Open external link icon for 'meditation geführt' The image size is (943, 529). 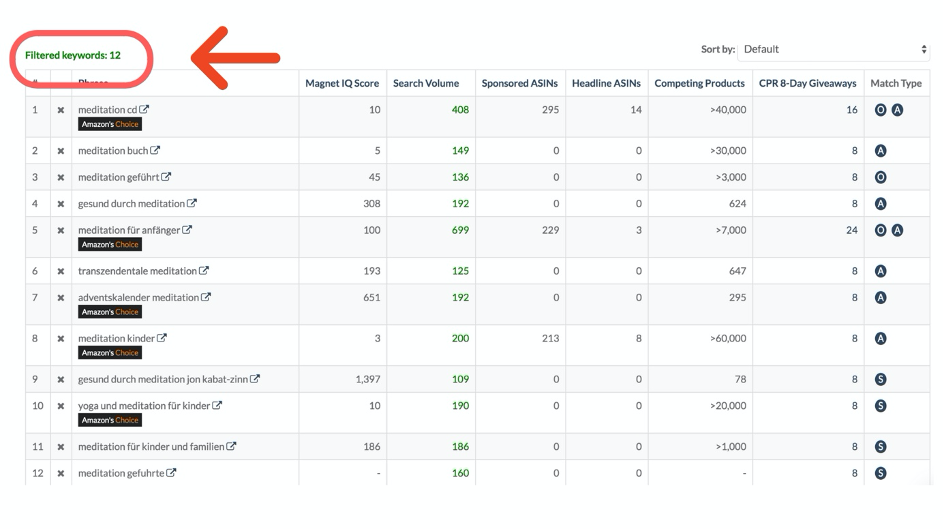coord(166,177)
